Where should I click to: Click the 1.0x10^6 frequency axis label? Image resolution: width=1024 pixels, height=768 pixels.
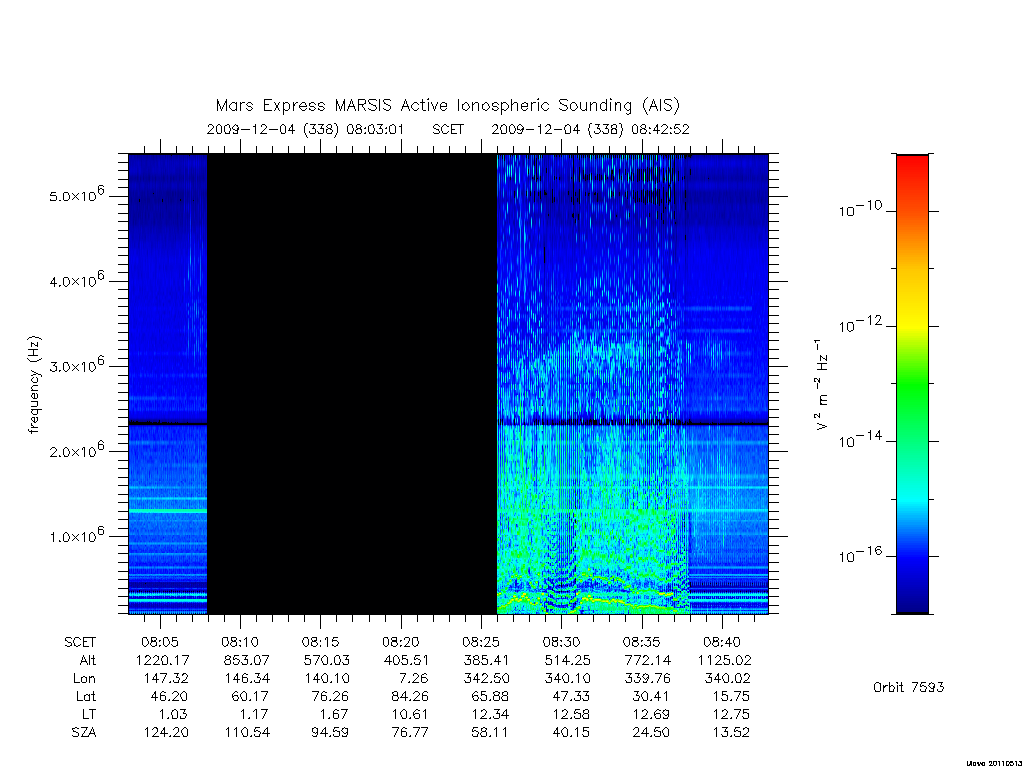tap(76, 534)
